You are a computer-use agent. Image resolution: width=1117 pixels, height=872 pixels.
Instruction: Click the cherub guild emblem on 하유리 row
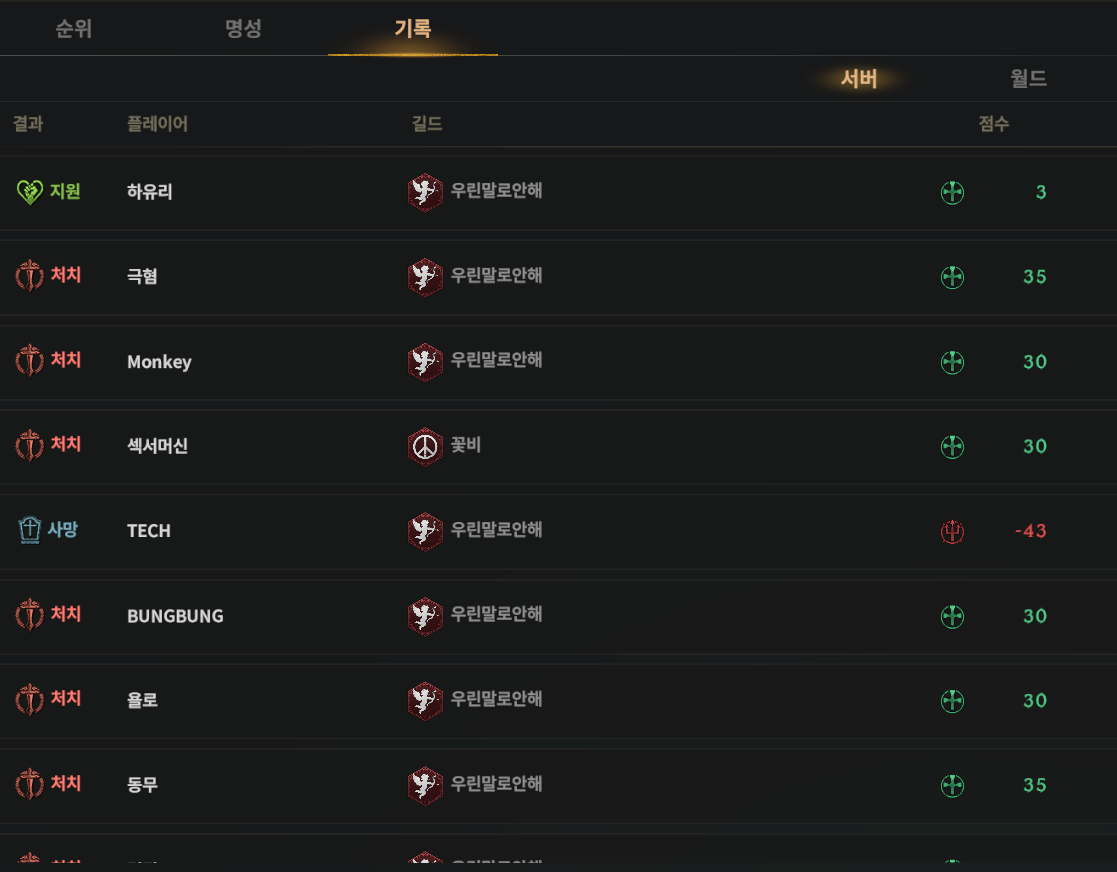pyautogui.click(x=425, y=192)
